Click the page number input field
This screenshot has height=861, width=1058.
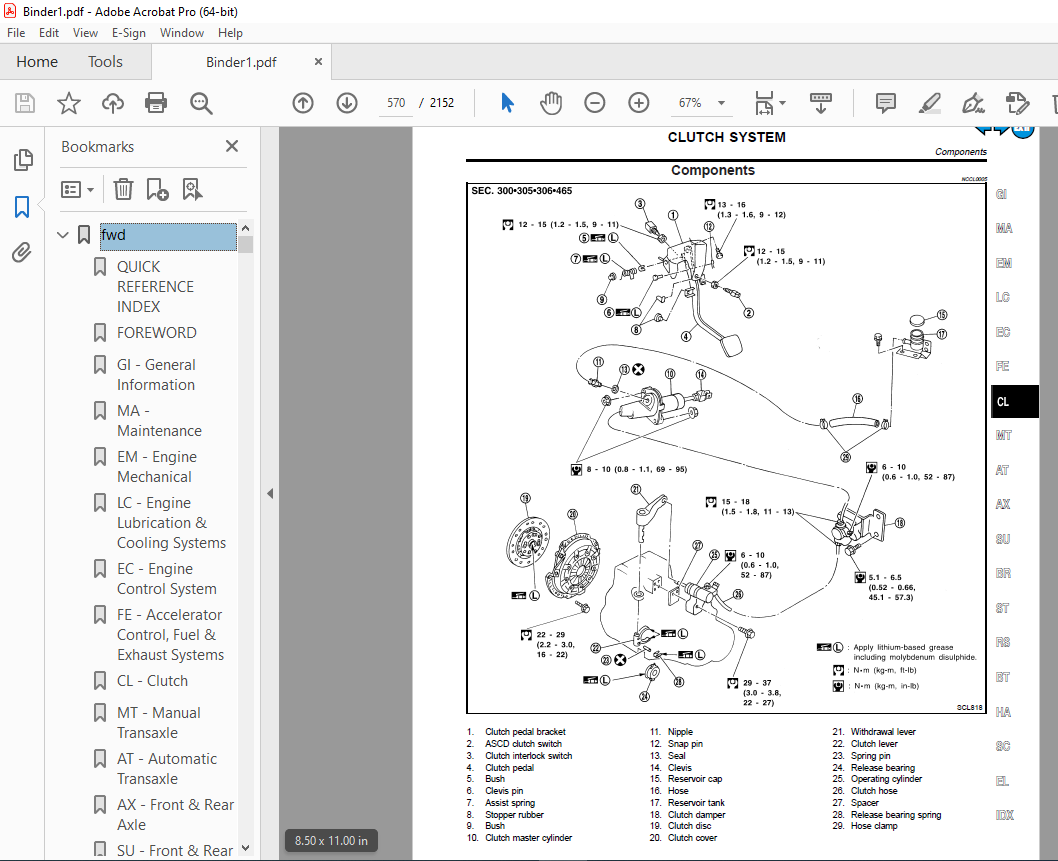click(x=396, y=103)
